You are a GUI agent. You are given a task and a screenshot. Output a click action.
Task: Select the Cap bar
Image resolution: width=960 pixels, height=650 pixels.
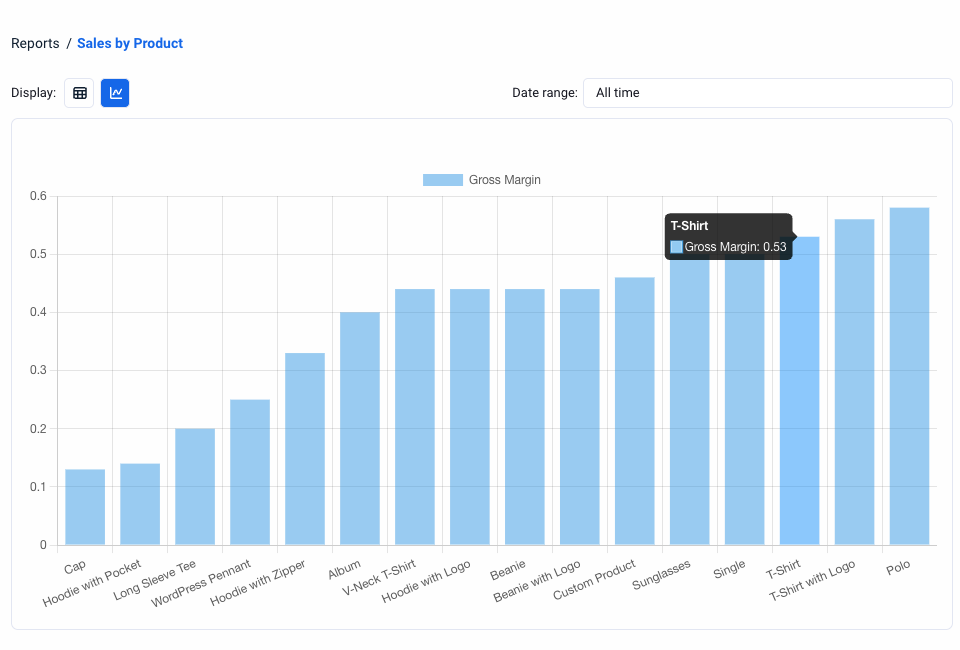pos(85,505)
